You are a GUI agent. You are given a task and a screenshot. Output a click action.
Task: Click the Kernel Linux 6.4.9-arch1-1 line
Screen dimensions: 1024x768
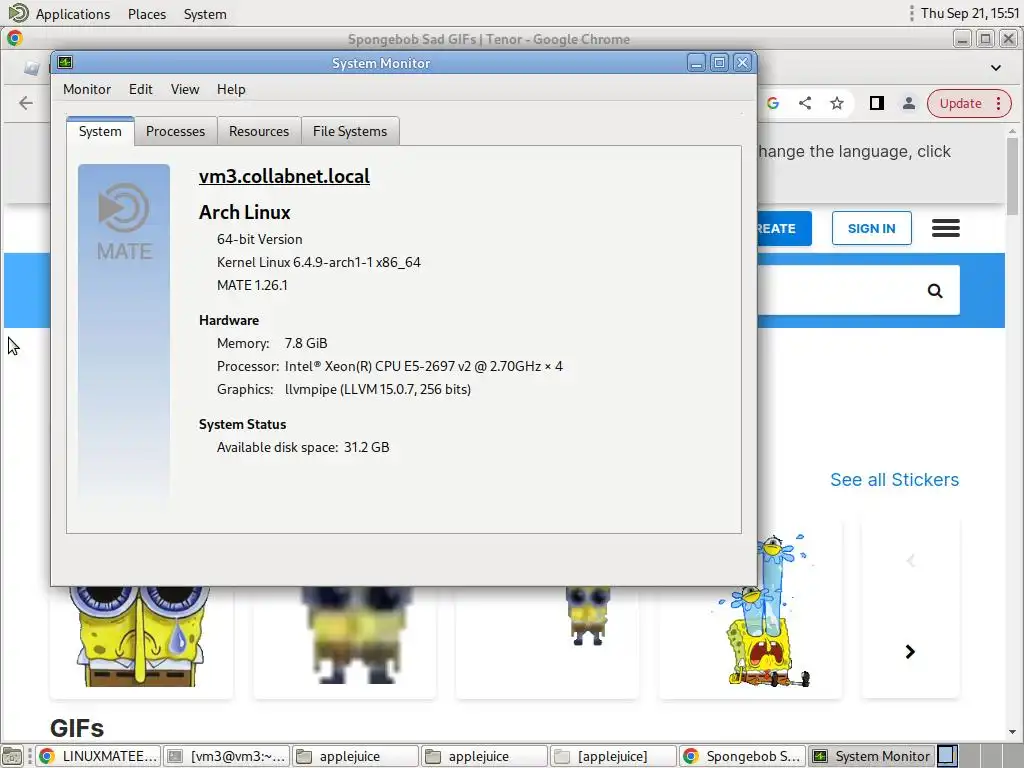point(319,263)
